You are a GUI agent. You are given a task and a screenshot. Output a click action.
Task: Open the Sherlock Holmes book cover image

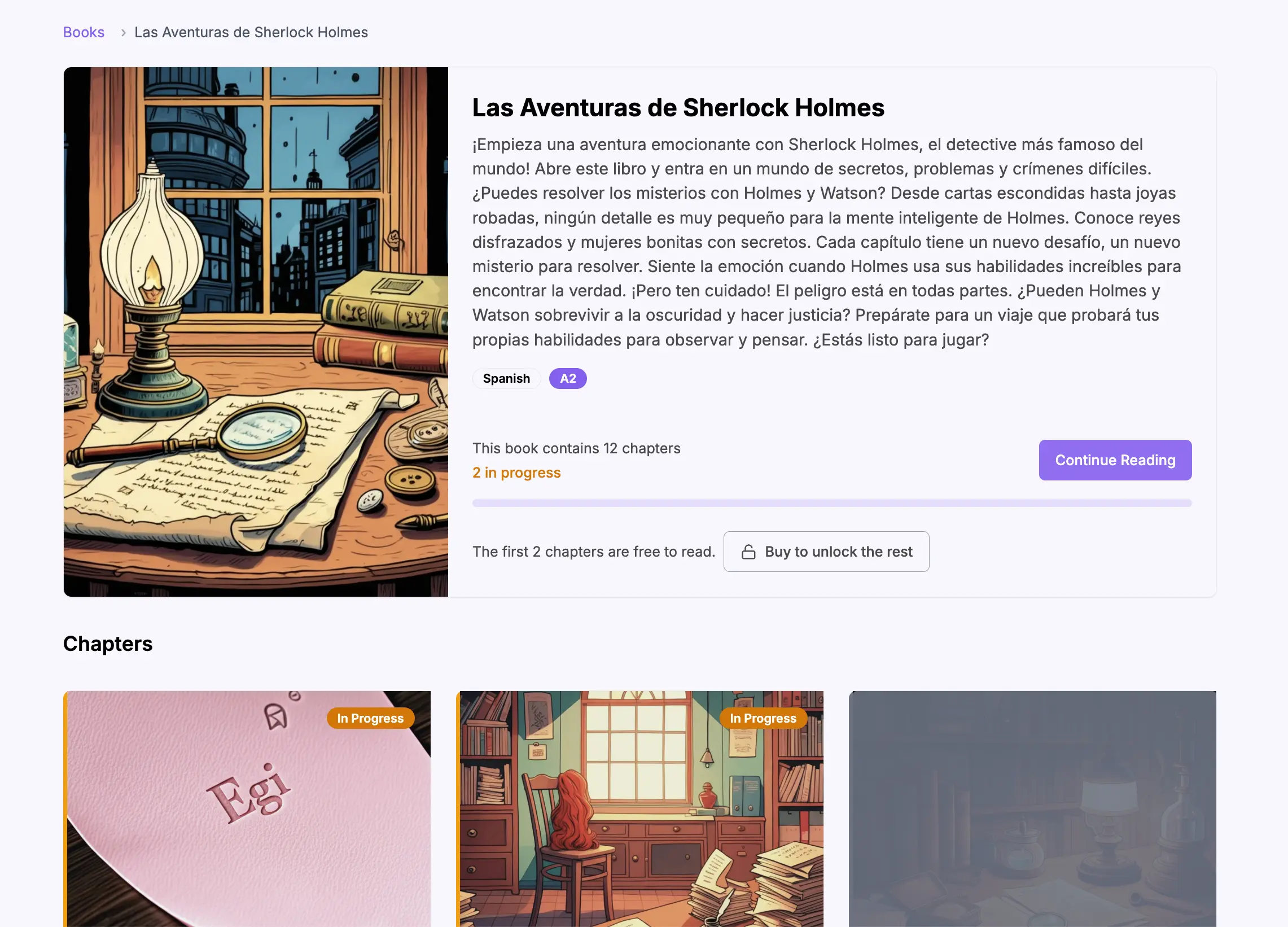pos(256,332)
